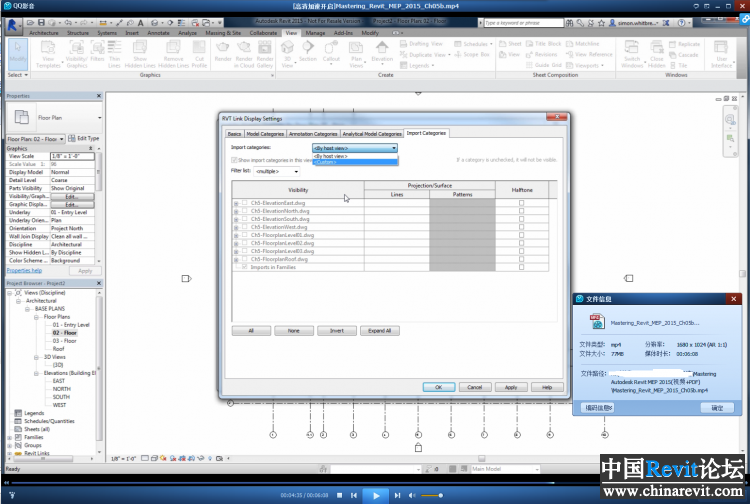Expand the Select panel dropdown
The image size is (750, 504).
(18, 75)
